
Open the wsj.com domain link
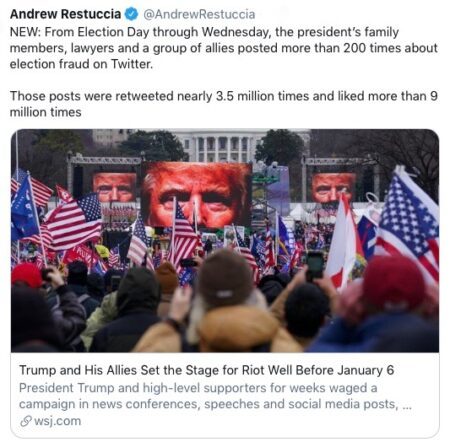point(57,421)
